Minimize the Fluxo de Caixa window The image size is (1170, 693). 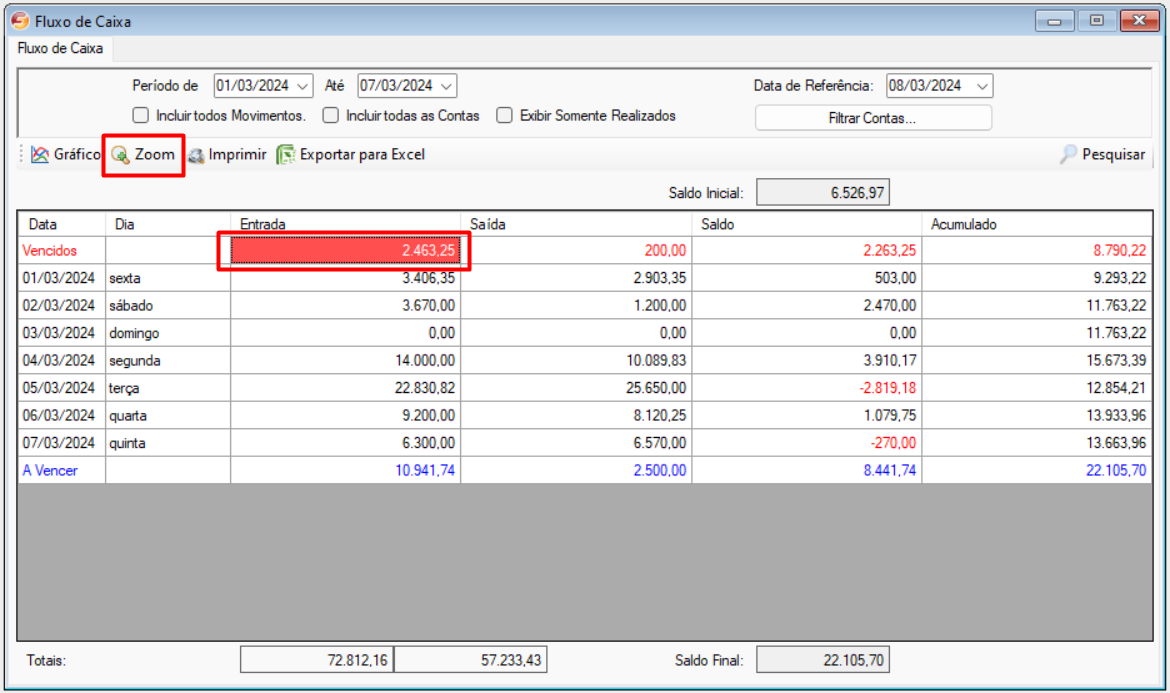click(1054, 21)
